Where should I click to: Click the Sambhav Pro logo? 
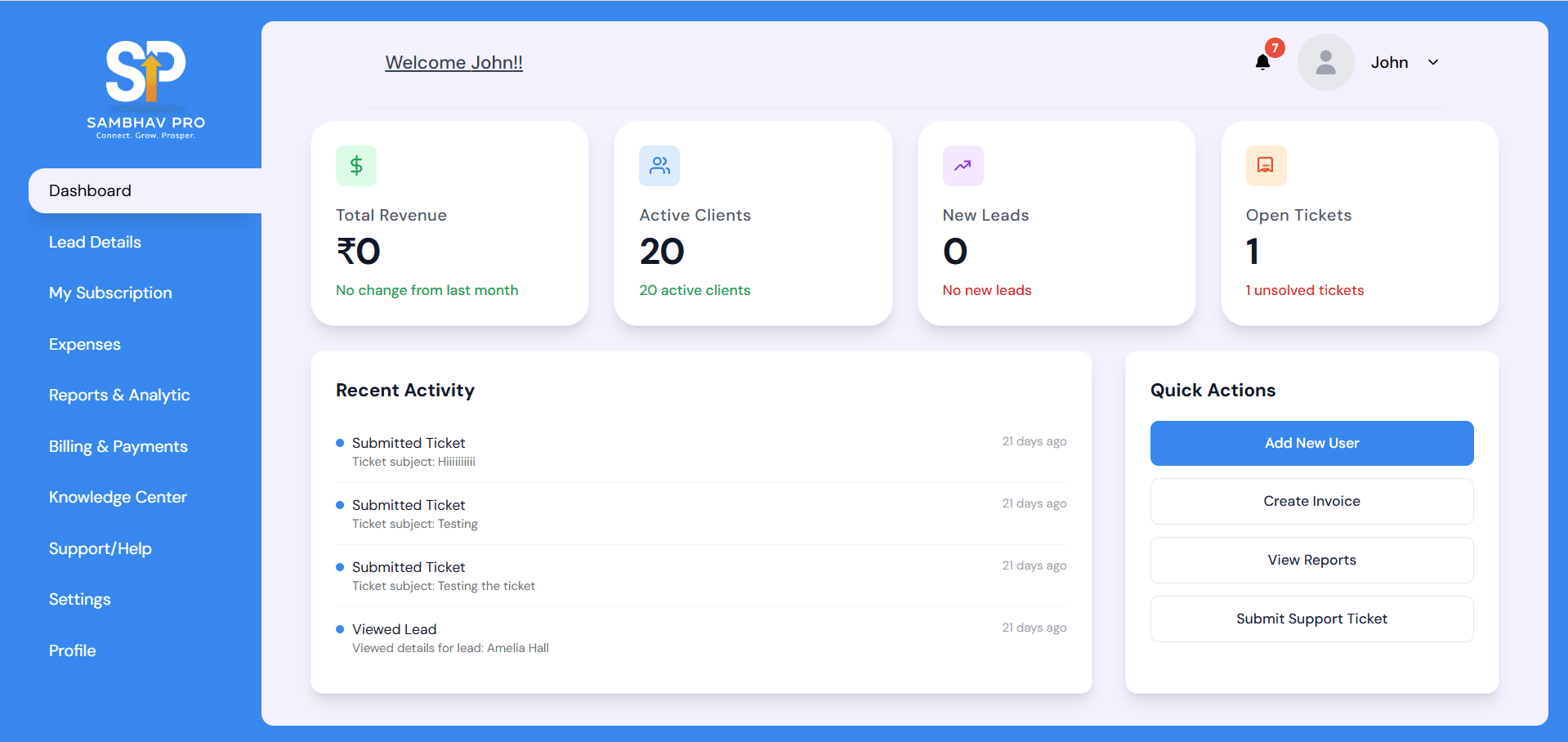(x=145, y=86)
